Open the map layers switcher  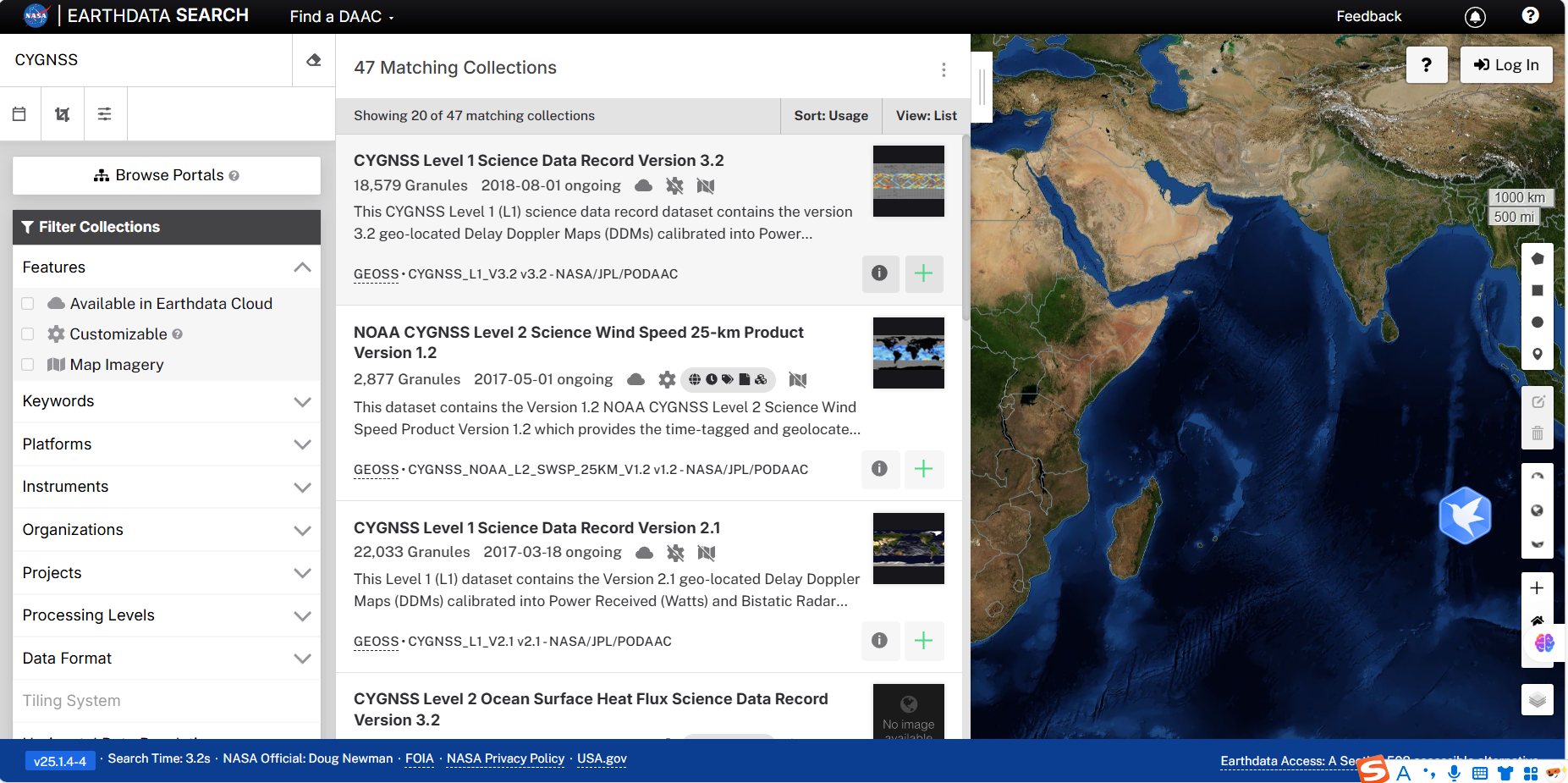point(1538,700)
